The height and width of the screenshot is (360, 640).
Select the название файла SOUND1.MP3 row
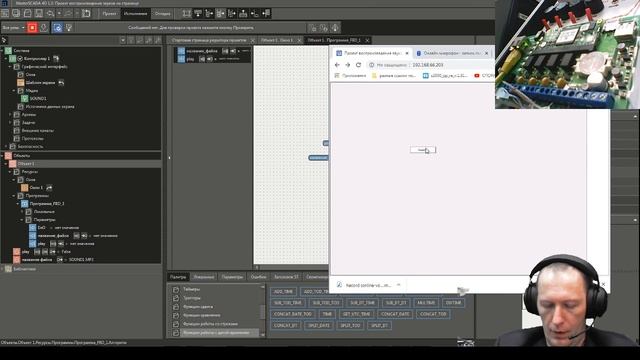[x=54, y=260]
